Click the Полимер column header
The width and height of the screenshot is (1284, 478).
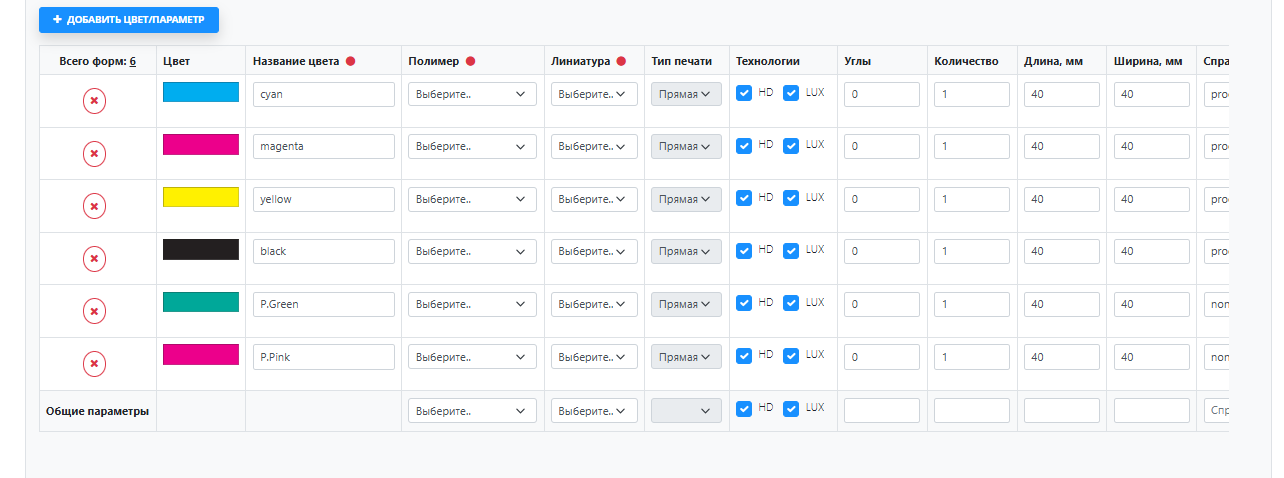[x=434, y=62]
